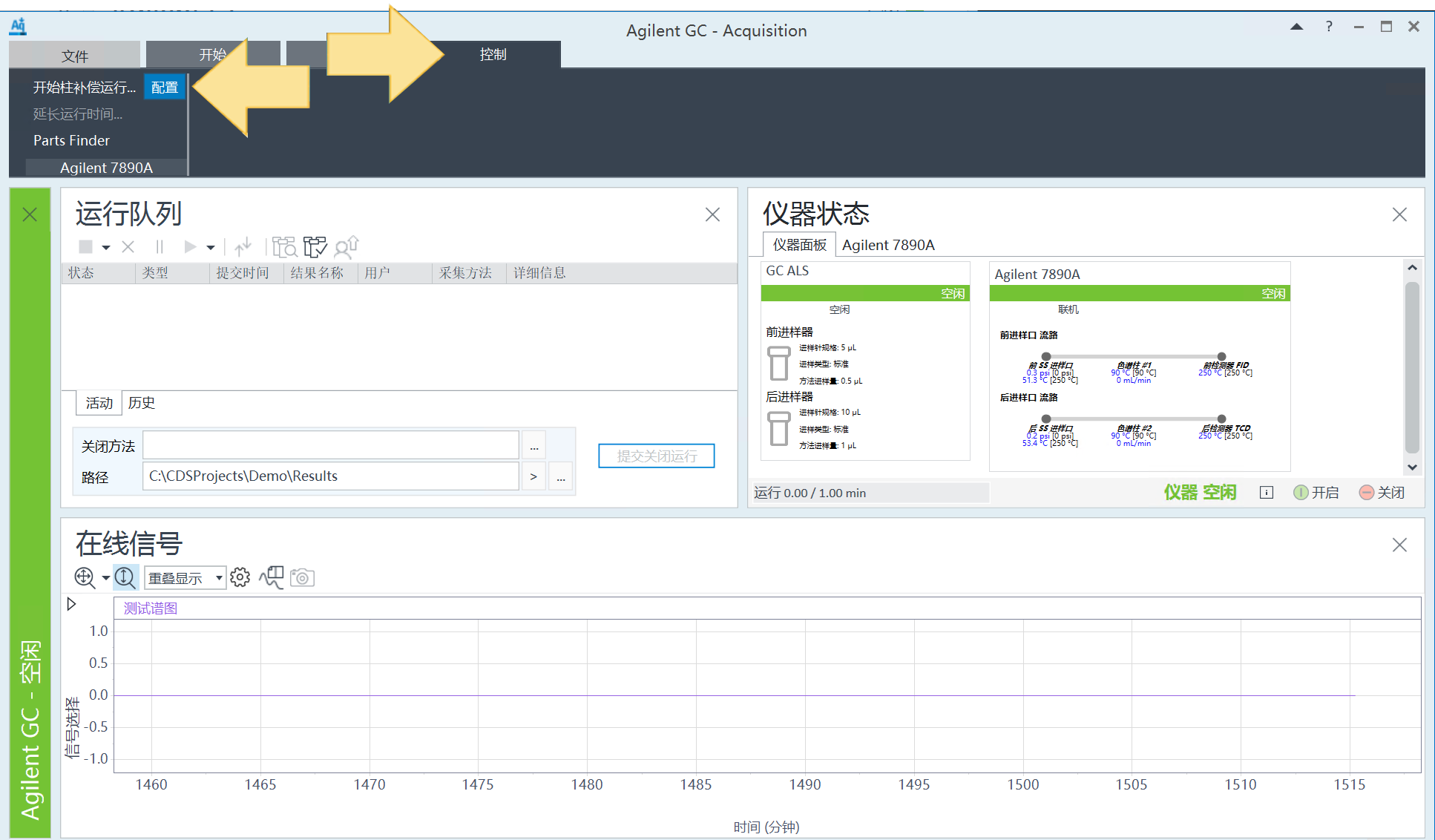The width and height of the screenshot is (1435, 840).
Task: Click the stop button in the run queue toolbar
Action: tap(86, 246)
